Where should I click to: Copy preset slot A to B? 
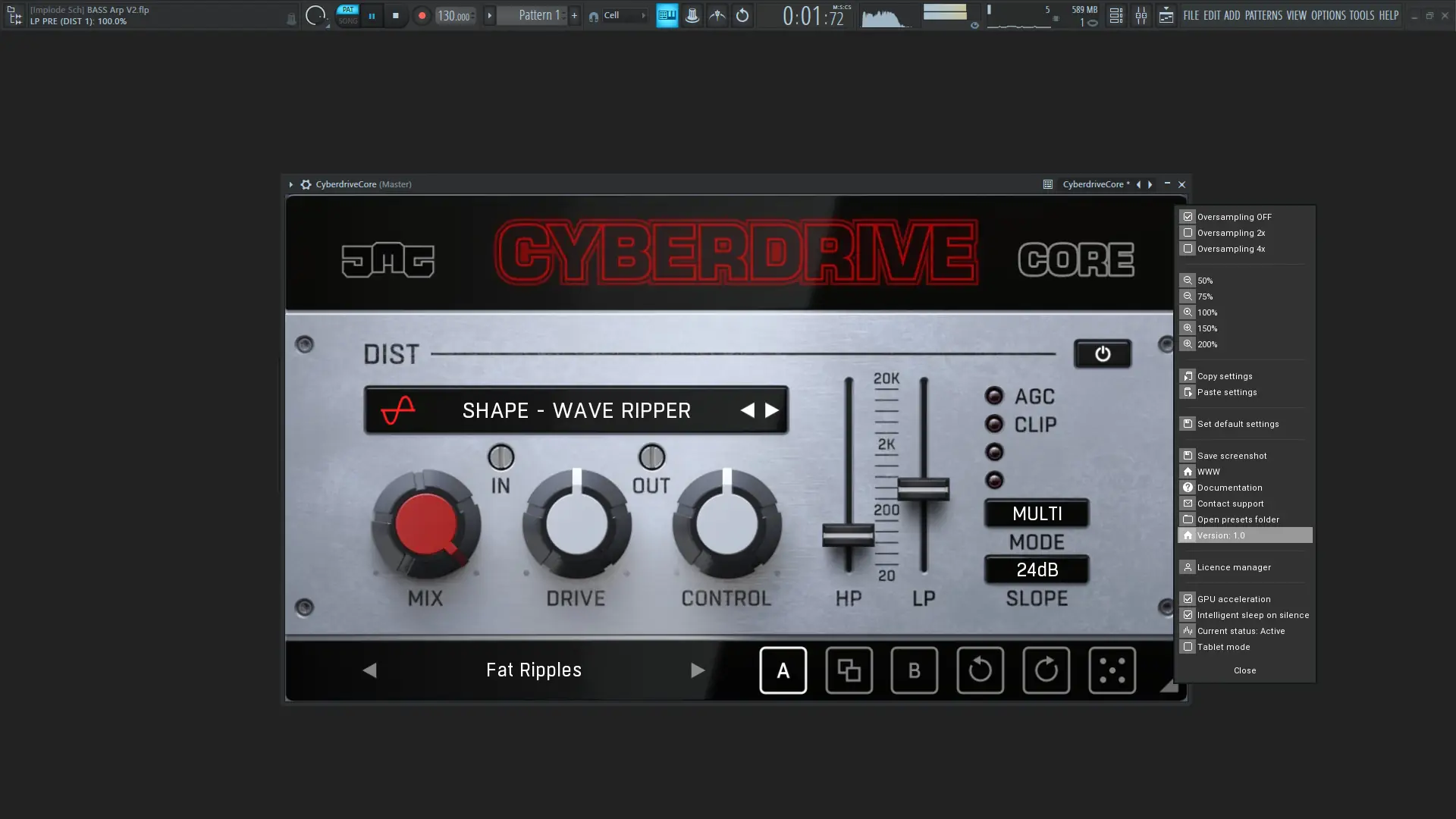click(849, 670)
